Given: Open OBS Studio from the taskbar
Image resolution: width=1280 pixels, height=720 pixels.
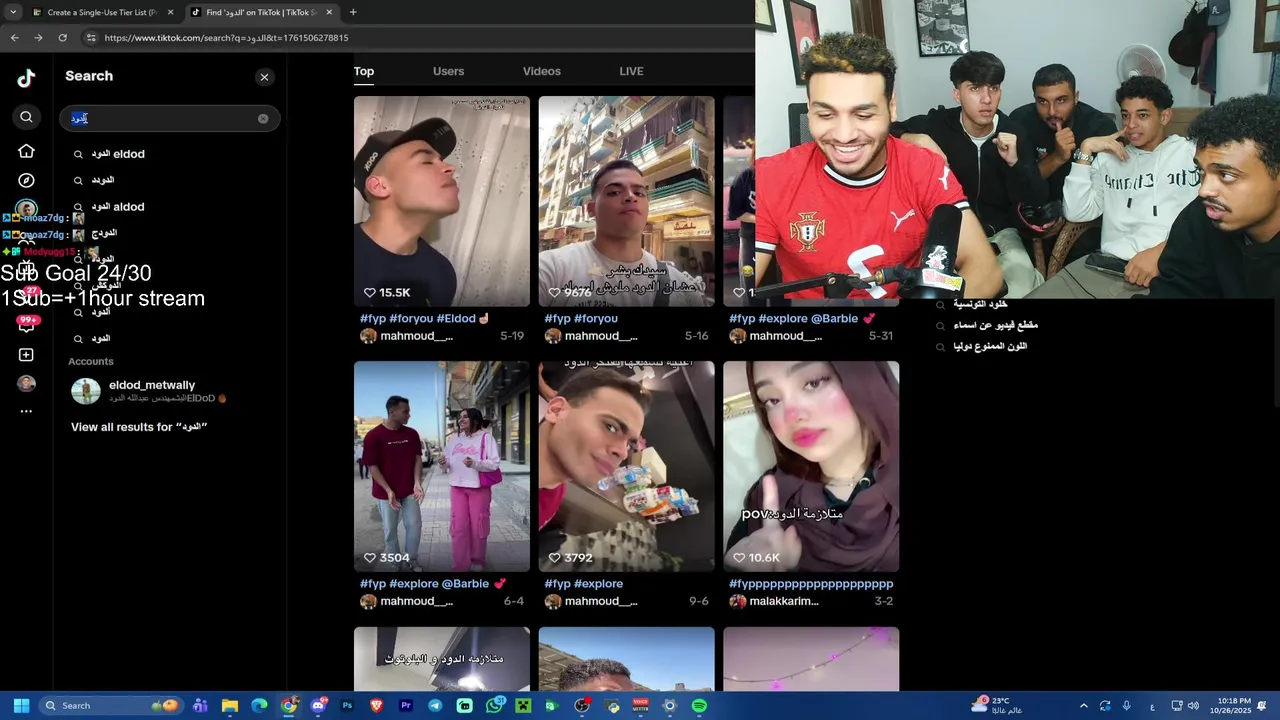Looking at the screenshot, I should tap(582, 706).
